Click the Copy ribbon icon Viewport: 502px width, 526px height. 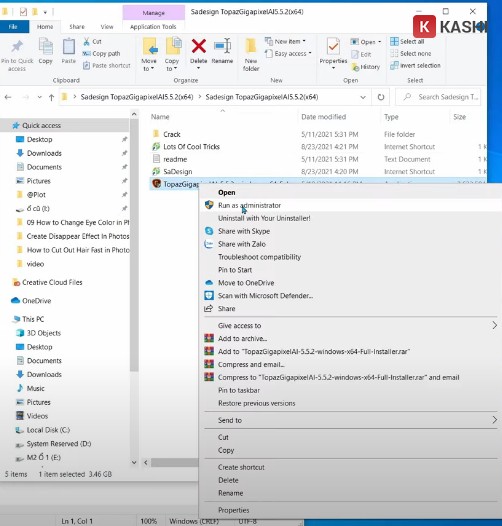(46, 46)
